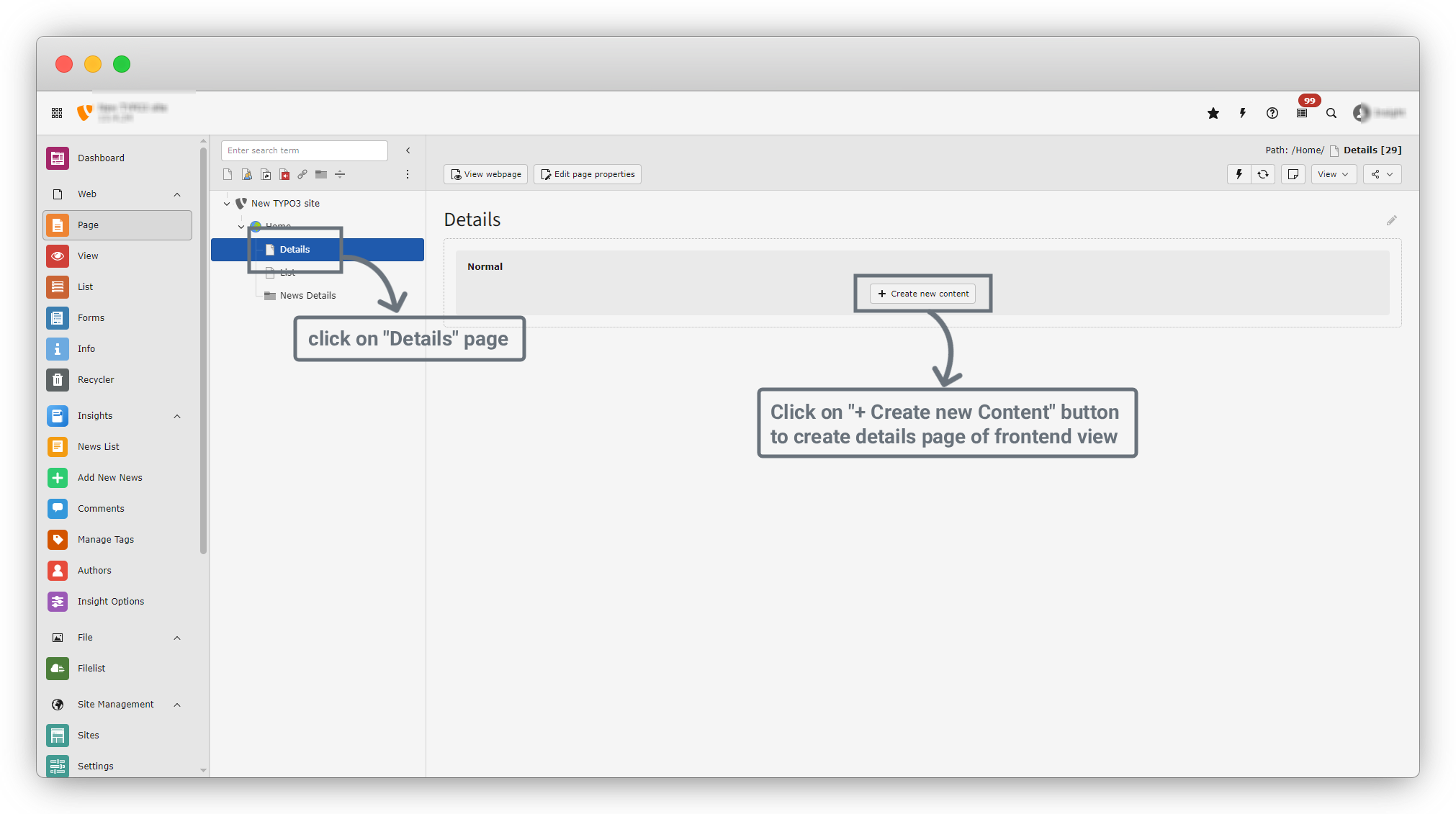Click the clear cache lightning icon in top bar
This screenshot has height=814, width=1456.
[1242, 113]
